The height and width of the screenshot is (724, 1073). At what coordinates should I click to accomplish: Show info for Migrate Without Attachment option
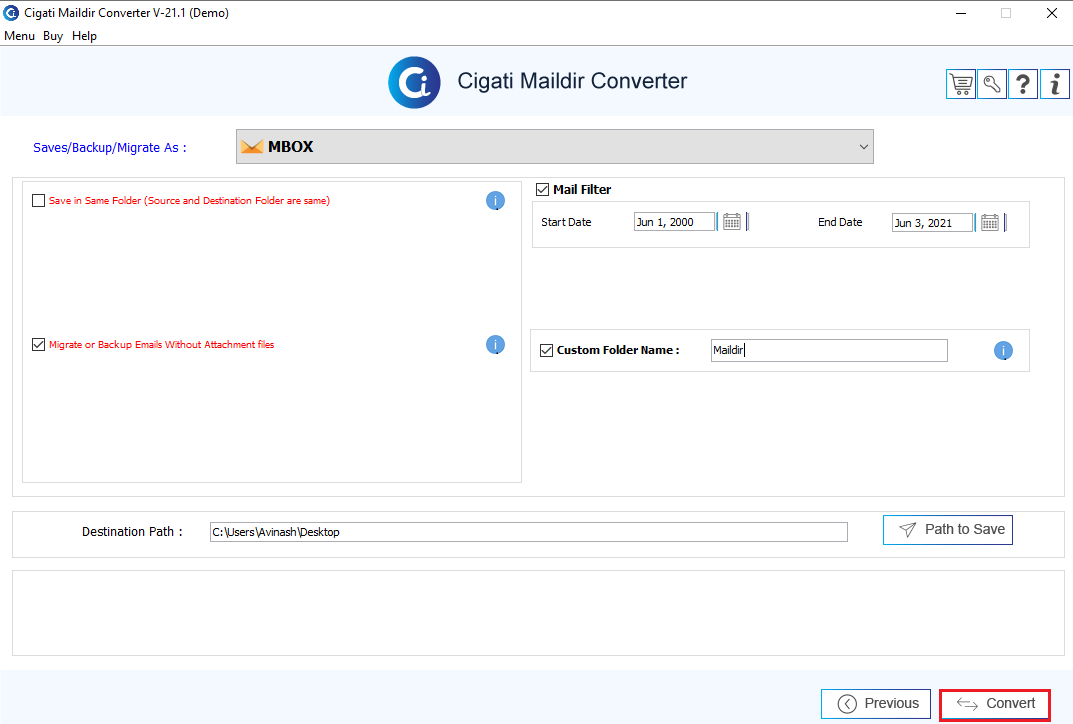pos(495,344)
